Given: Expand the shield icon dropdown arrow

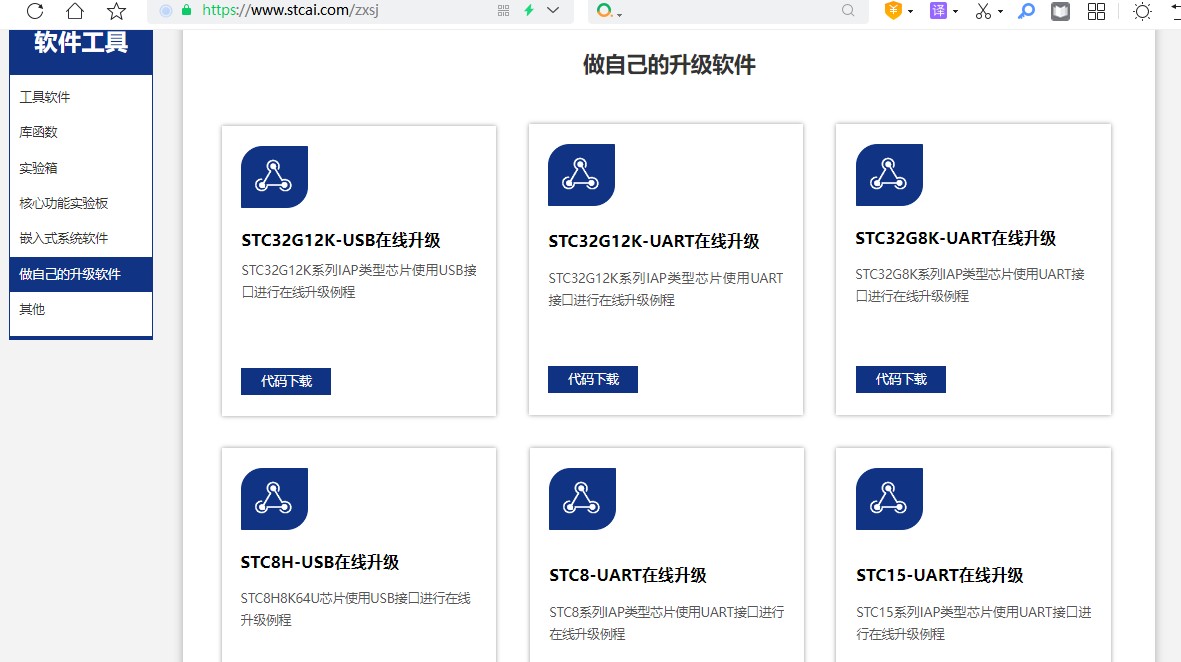Looking at the screenshot, I should pyautogui.click(x=911, y=11).
